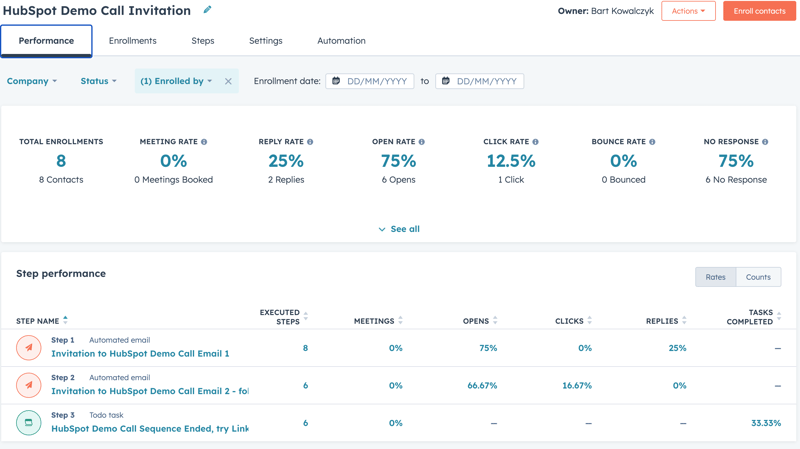The height and width of the screenshot is (449, 800).
Task: Click Step 1 executed steps value 8
Action: 306,348
